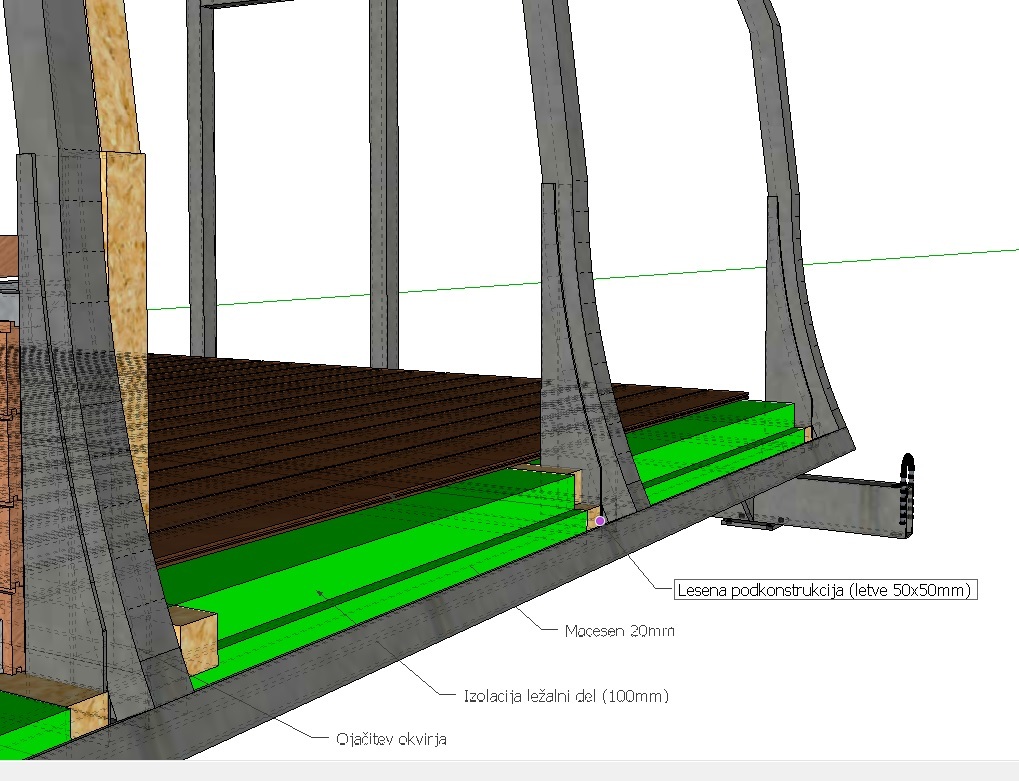Click the arrowhead of the Izolacija leader line
This screenshot has height=781, width=1019.
tap(320, 592)
